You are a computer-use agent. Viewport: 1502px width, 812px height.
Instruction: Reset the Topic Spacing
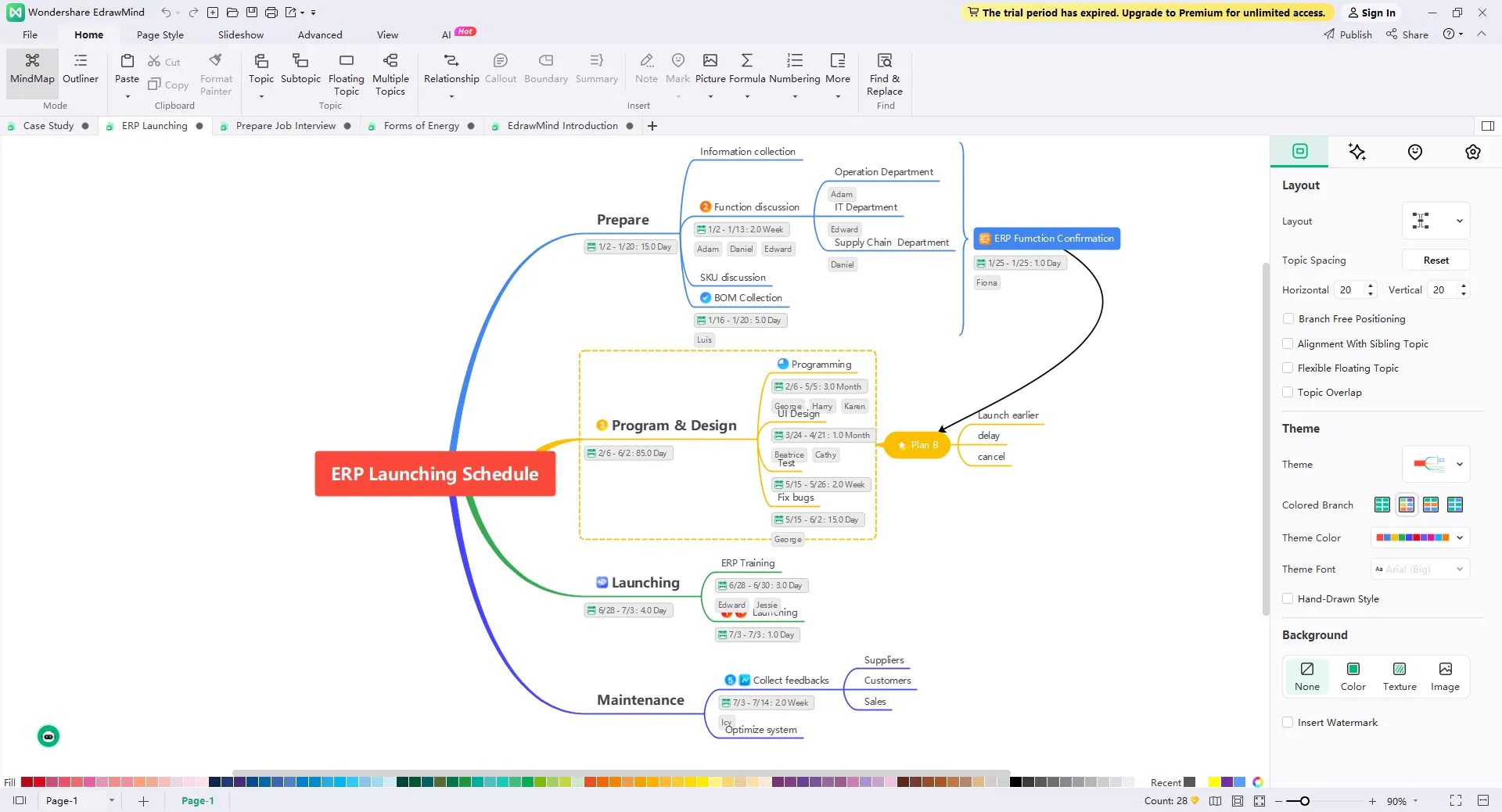coord(1436,260)
